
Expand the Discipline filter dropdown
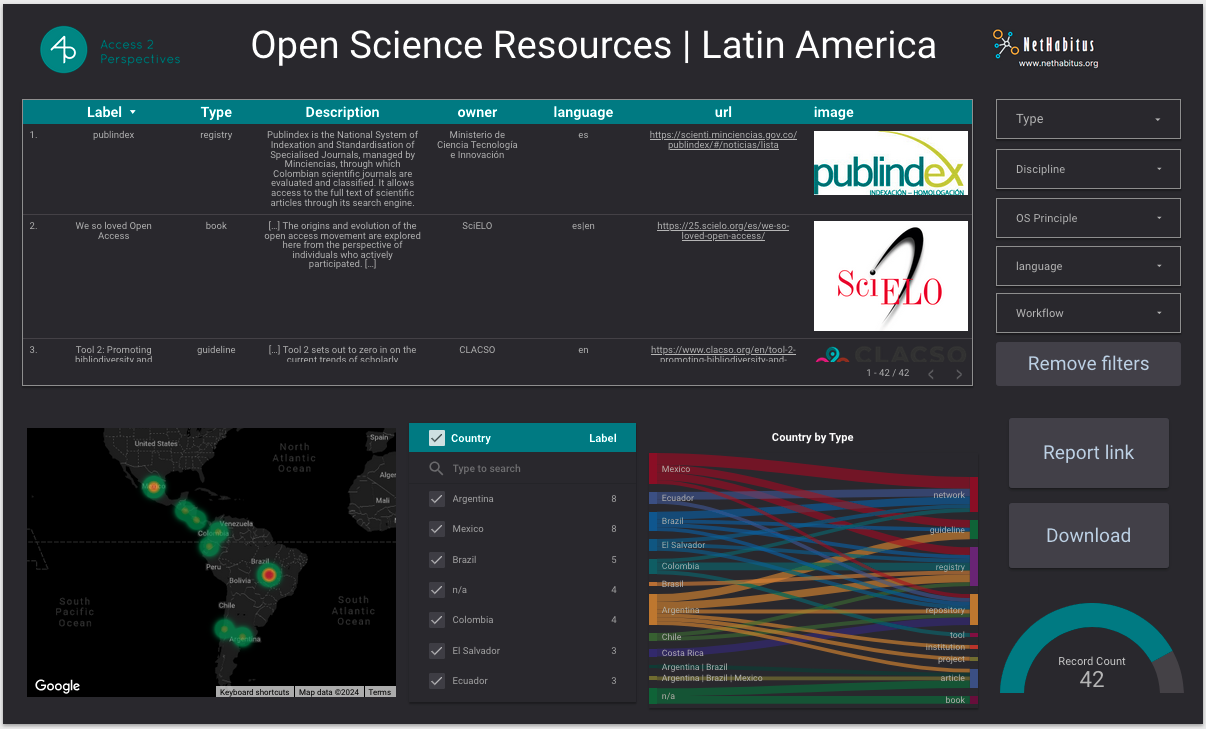pos(1088,168)
